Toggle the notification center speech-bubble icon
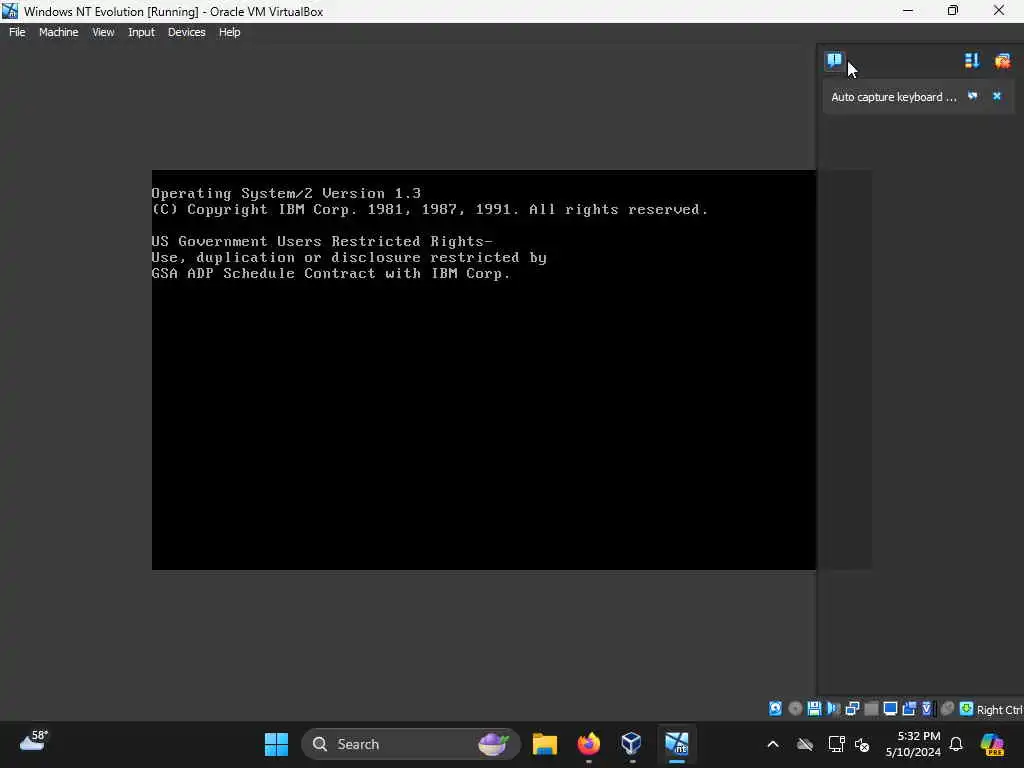The image size is (1024, 768). click(x=834, y=61)
